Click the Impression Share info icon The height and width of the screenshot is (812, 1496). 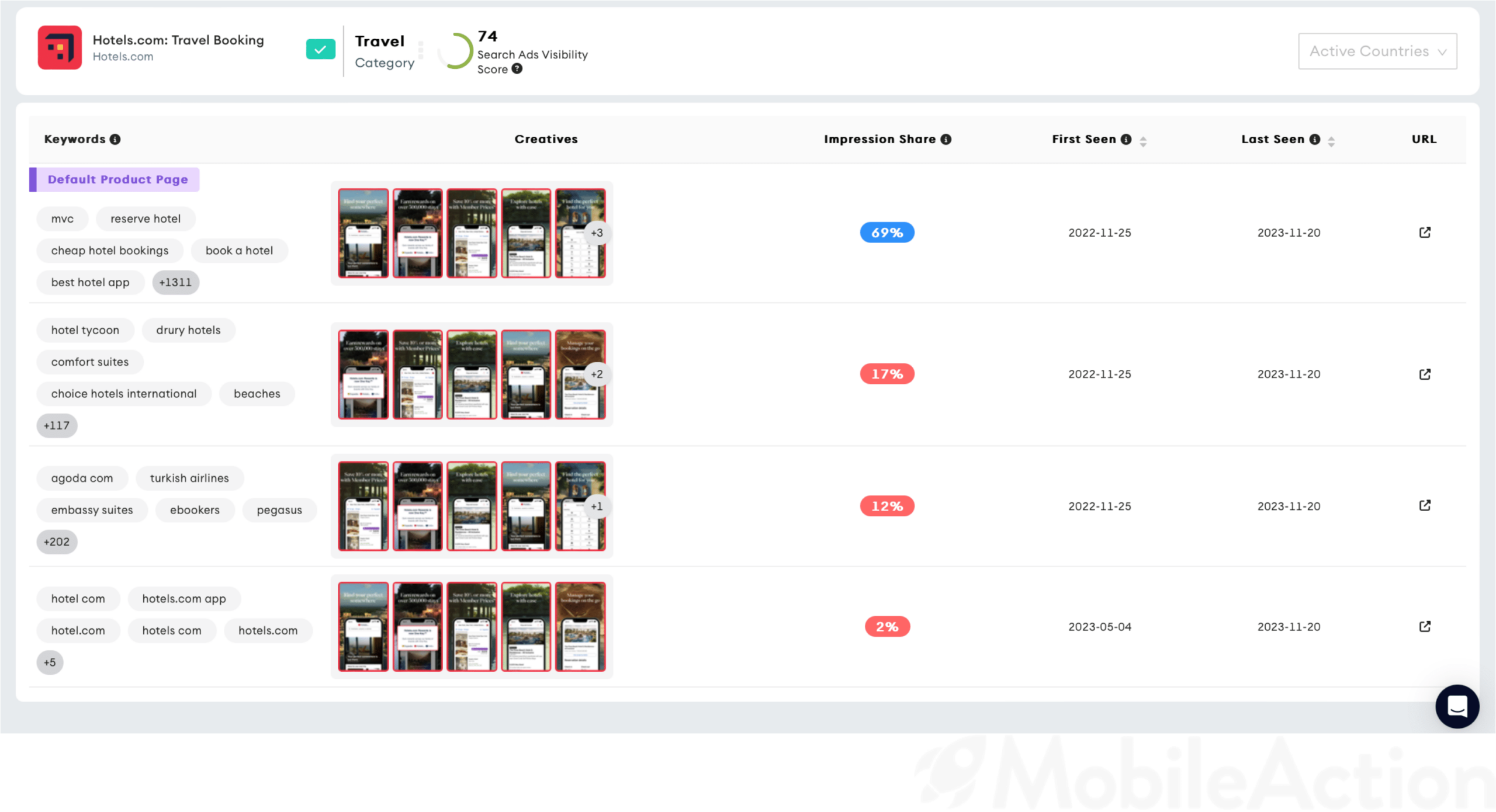(946, 140)
